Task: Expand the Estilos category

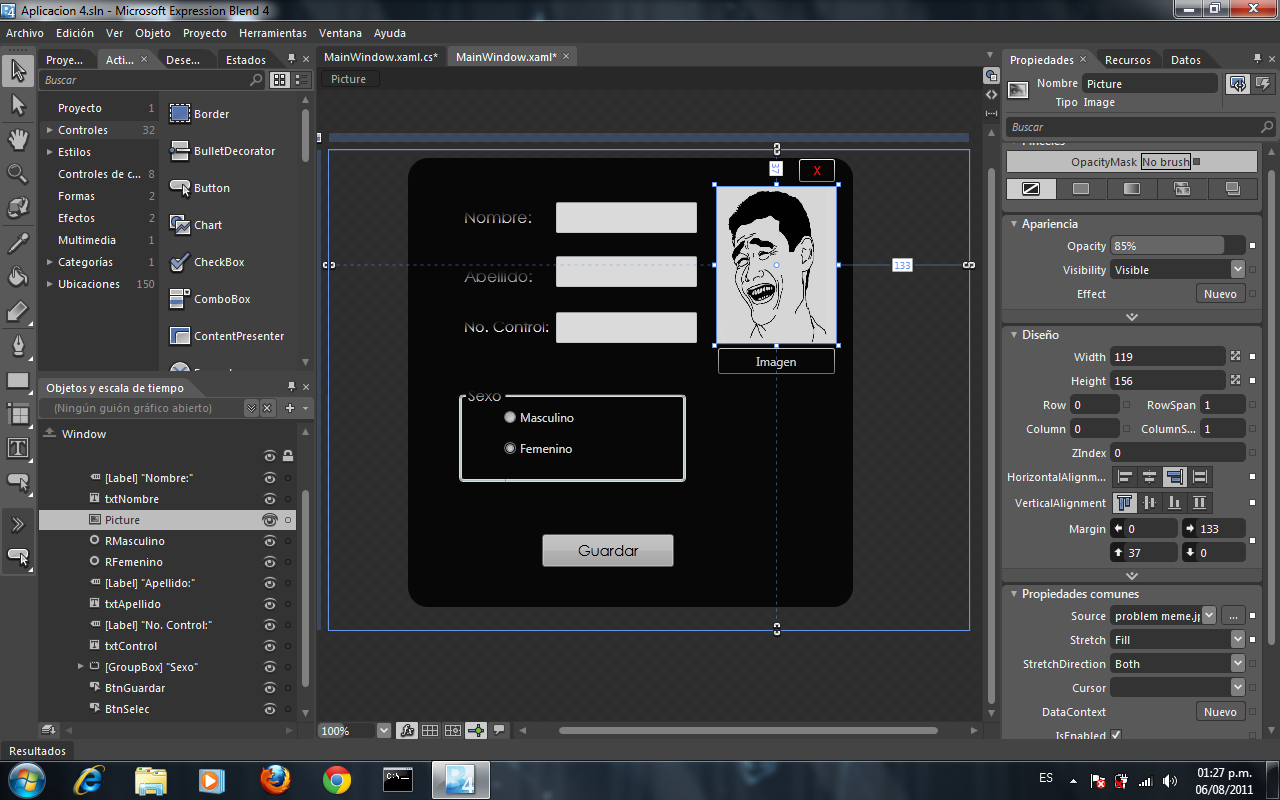Action: tap(50, 152)
